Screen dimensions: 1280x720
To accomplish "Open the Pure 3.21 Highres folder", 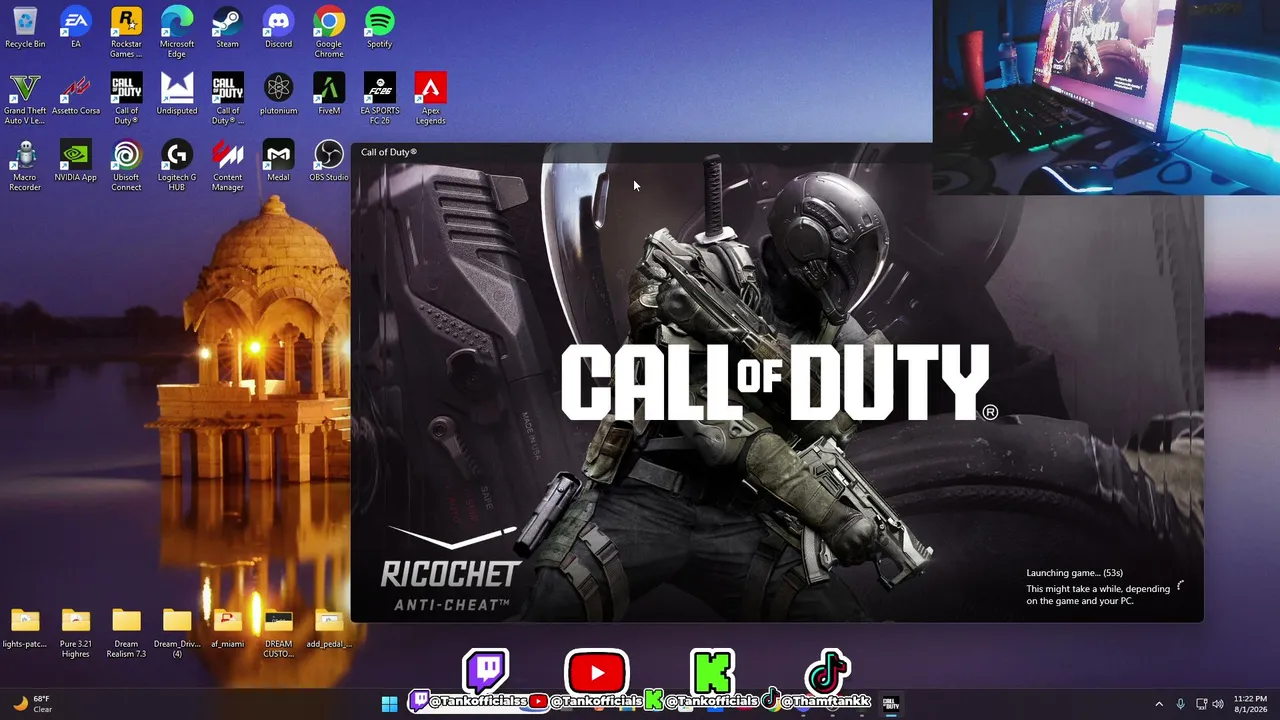I will coord(76,633).
